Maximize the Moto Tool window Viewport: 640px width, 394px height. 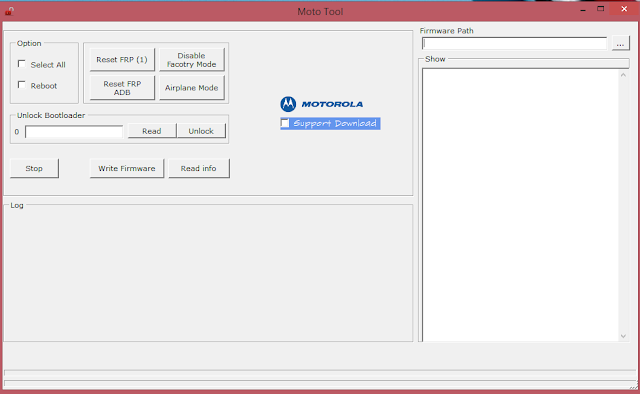click(x=600, y=9)
